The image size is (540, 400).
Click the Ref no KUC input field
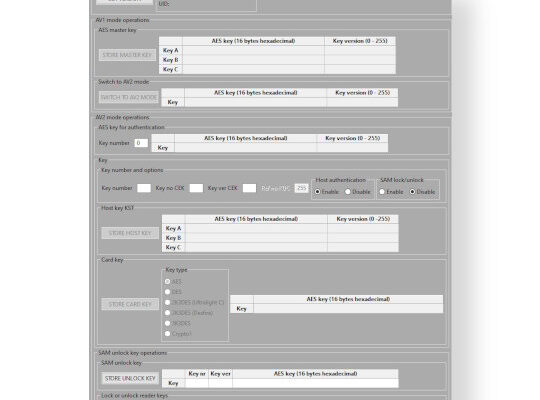(x=301, y=188)
